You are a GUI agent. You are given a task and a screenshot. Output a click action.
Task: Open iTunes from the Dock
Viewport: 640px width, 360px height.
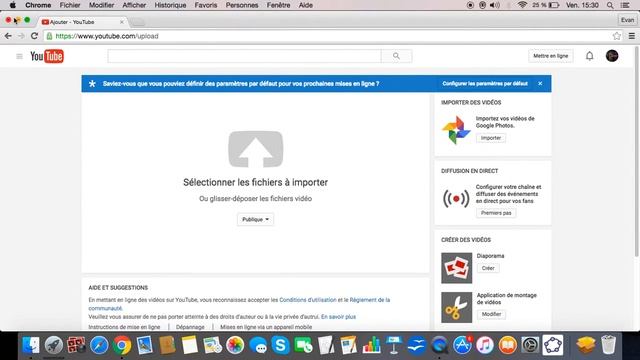484,345
